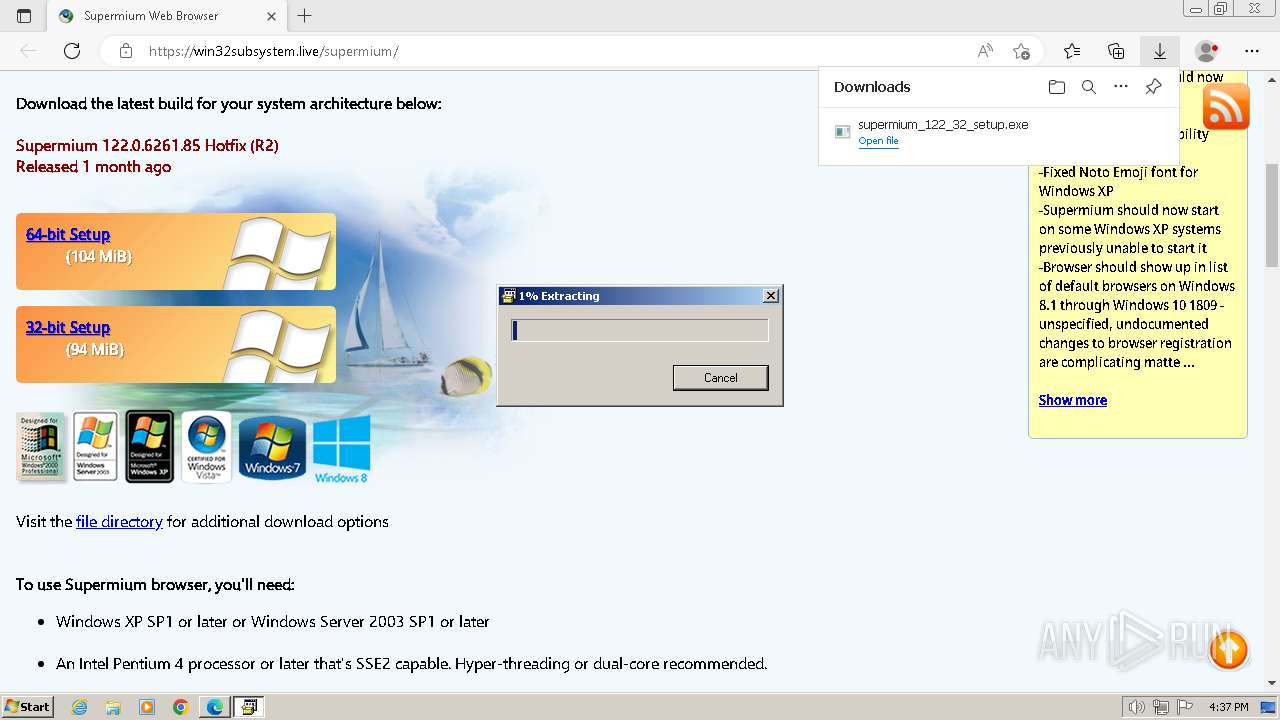Click the Windows 2000 Professional badge
1280x720 pixels.
(x=41, y=447)
